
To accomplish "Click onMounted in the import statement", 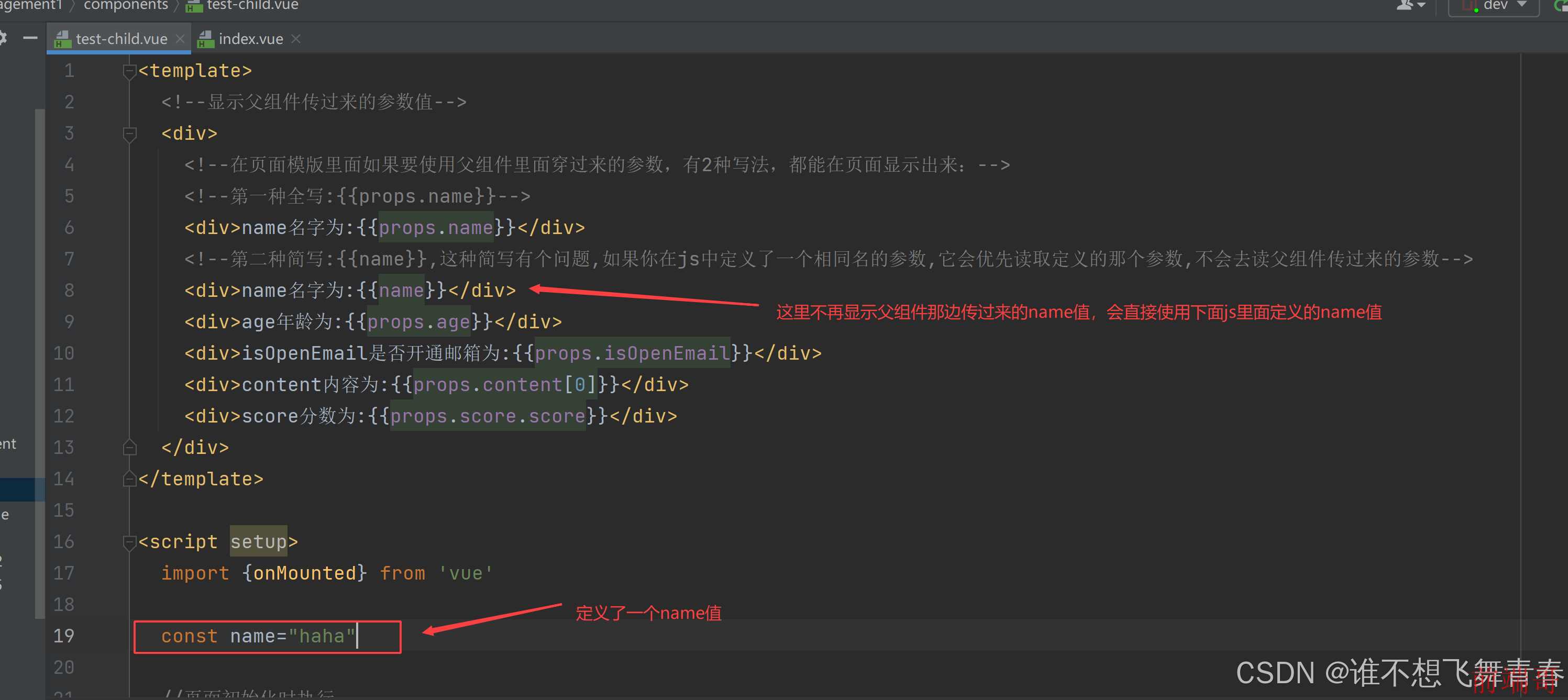I will coord(304,573).
